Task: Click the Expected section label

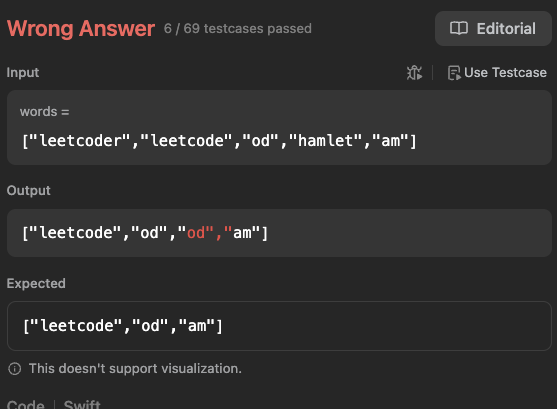Action: [x=36, y=284]
